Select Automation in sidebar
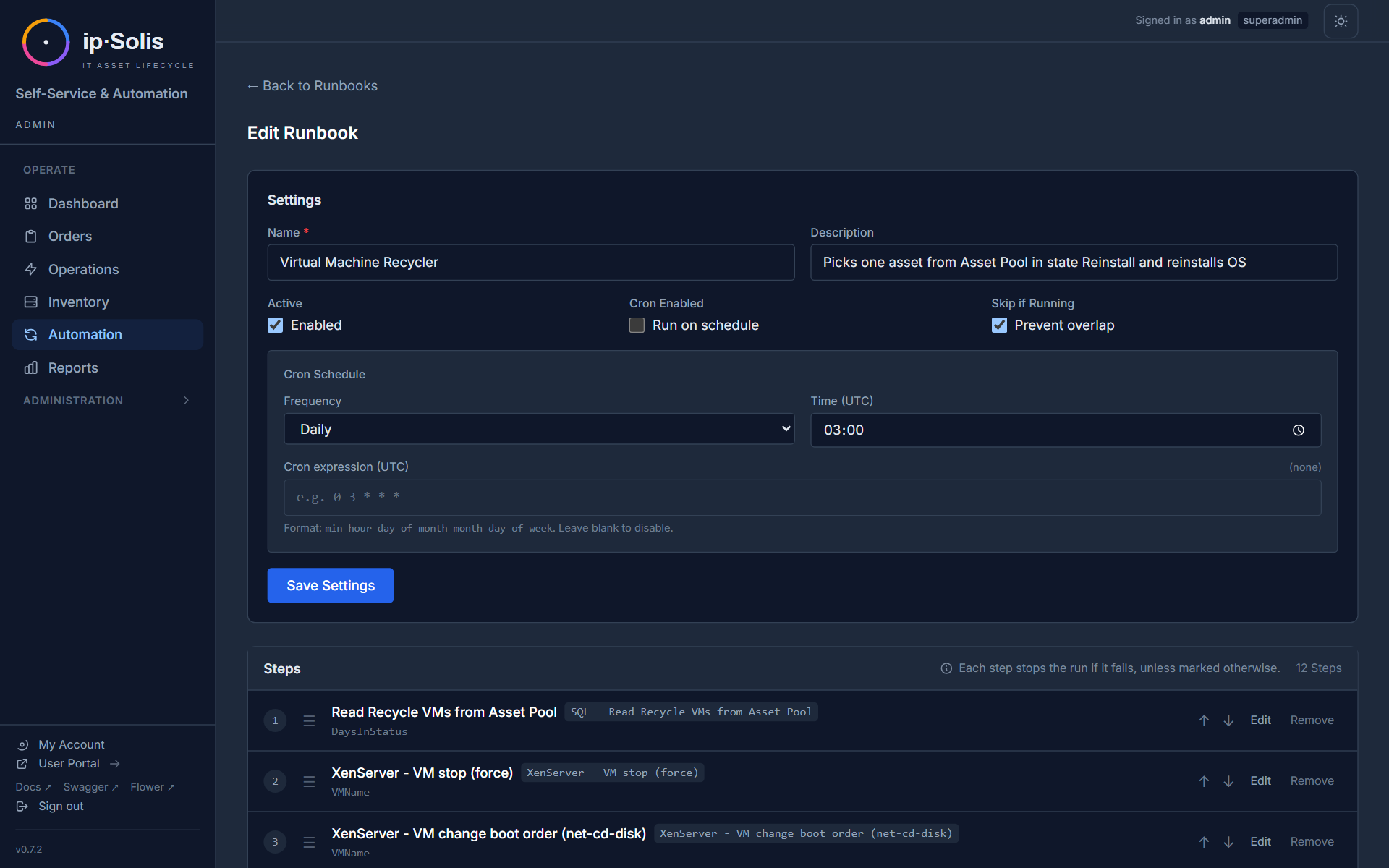Image resolution: width=1389 pixels, height=868 pixels. tap(107, 335)
